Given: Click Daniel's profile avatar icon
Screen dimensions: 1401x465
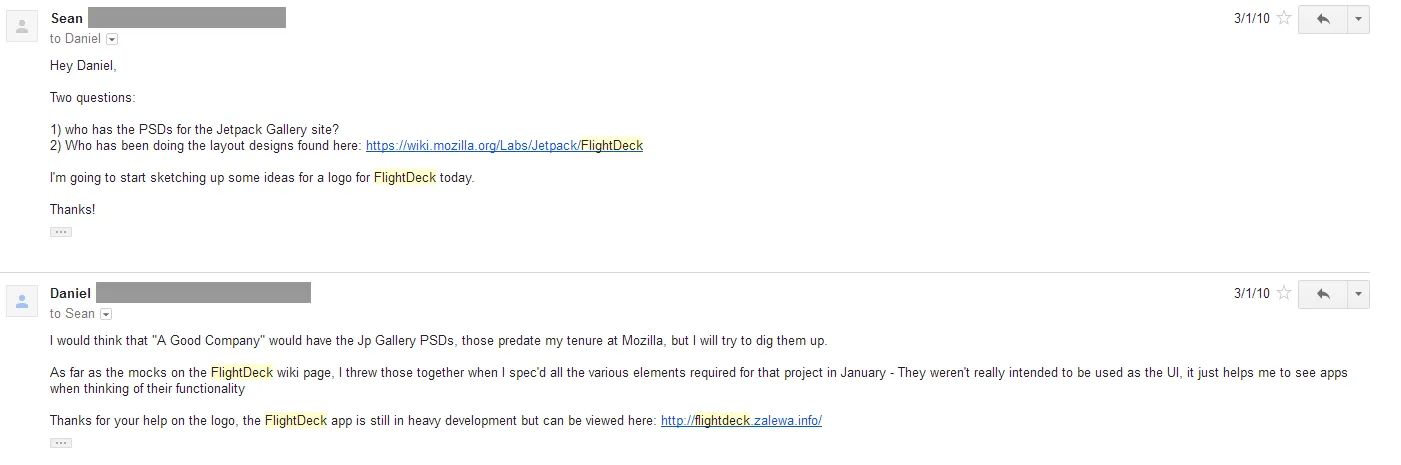Looking at the screenshot, I should (22, 301).
